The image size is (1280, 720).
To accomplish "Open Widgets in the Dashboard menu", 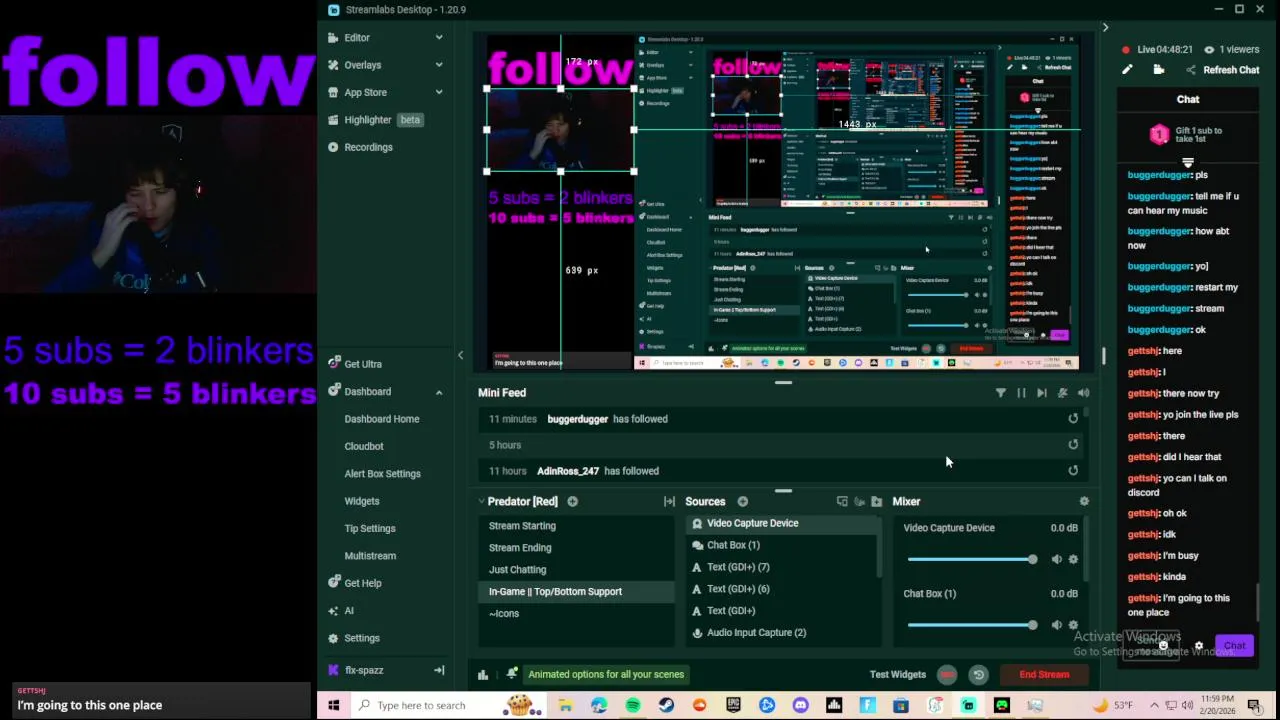I will tap(362, 501).
